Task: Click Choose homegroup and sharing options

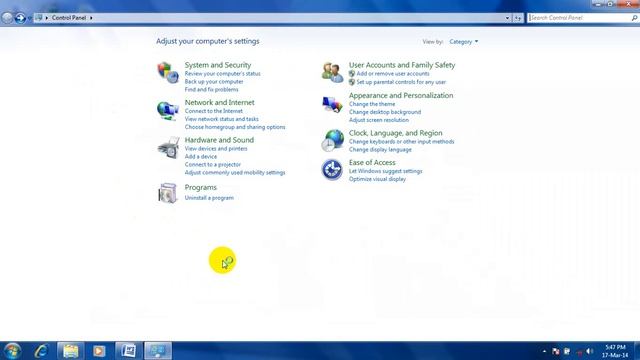Action: (235, 127)
